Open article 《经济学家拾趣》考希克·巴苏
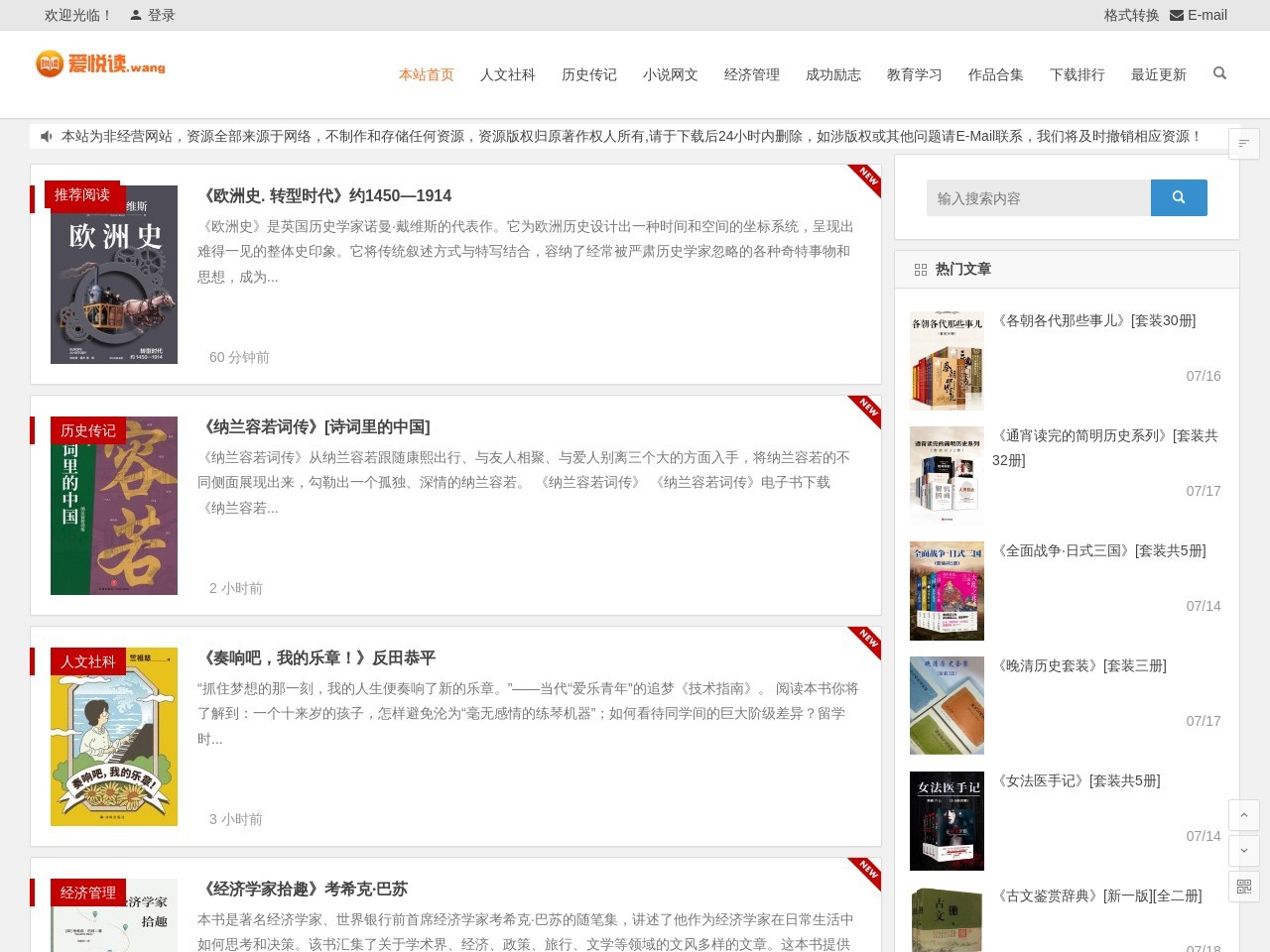The width and height of the screenshot is (1270, 952). point(303,890)
